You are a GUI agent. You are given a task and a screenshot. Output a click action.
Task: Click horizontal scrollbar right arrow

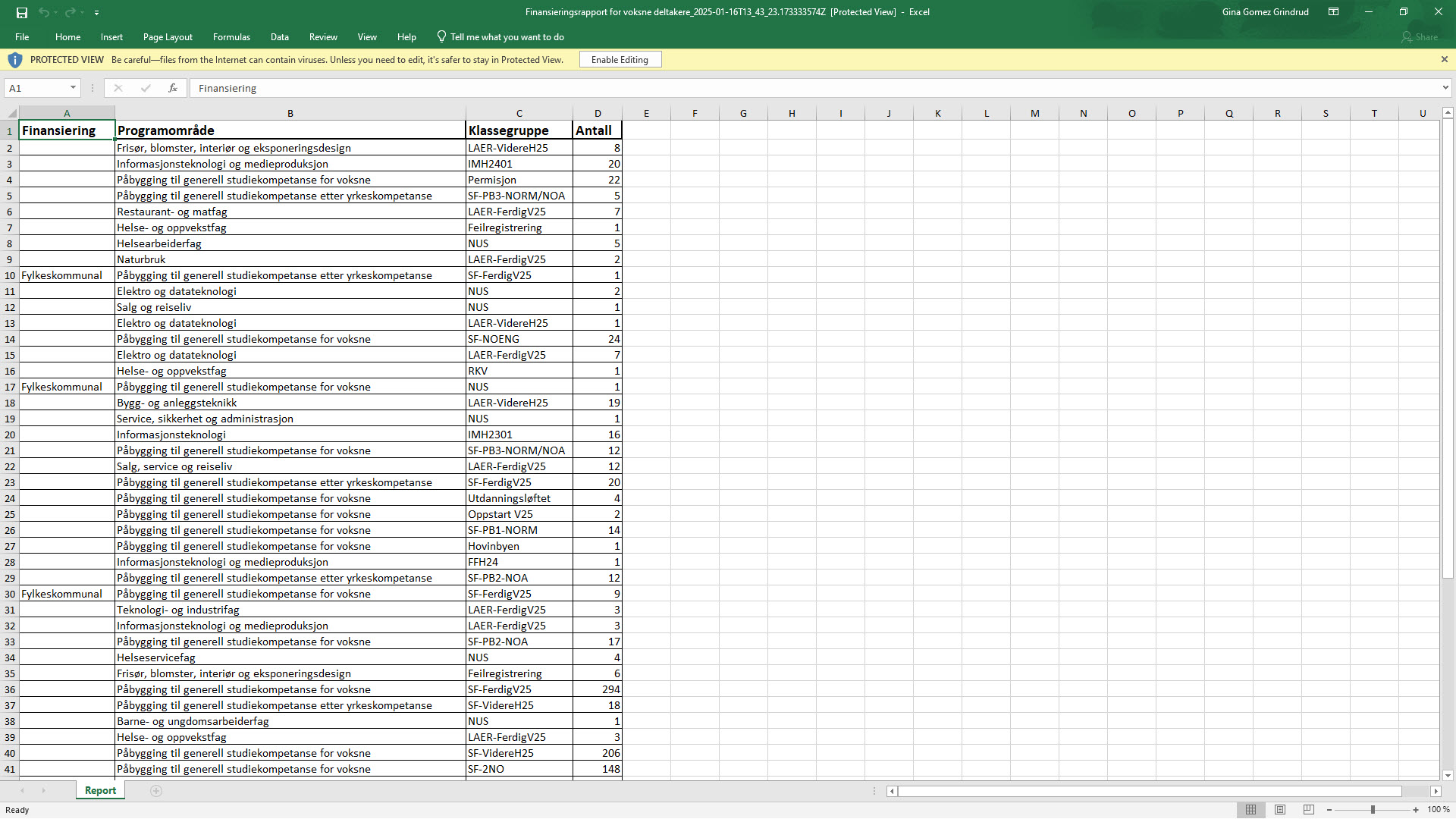coord(1435,791)
